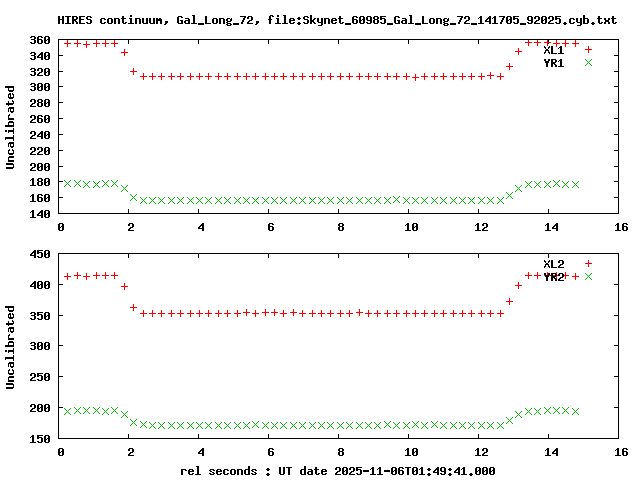Click the 'Uncalibrated' label of the XL1/YR1 plot
Image resolution: width=640 pixels, height=480 pixels.
10,127
